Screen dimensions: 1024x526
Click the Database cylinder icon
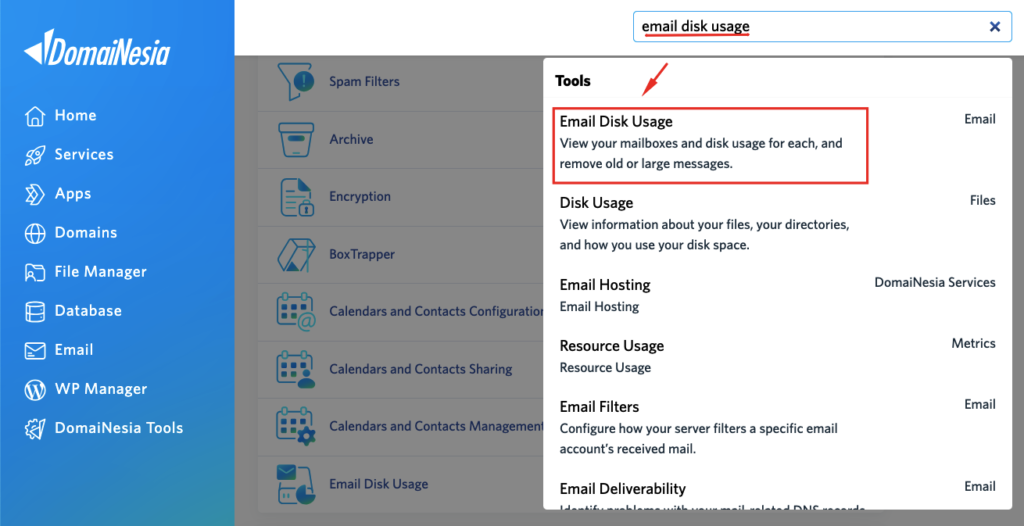(35, 312)
